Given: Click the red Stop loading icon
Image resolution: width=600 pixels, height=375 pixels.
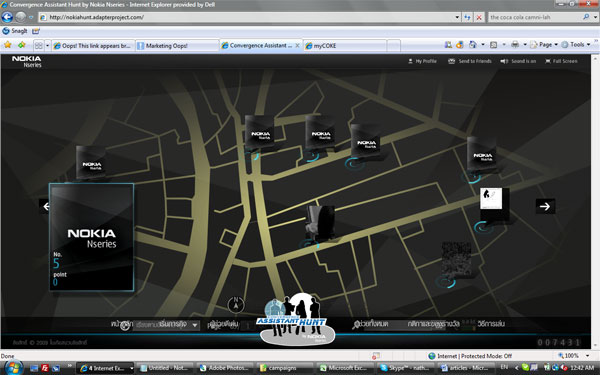Looking at the screenshot, I should pos(479,17).
